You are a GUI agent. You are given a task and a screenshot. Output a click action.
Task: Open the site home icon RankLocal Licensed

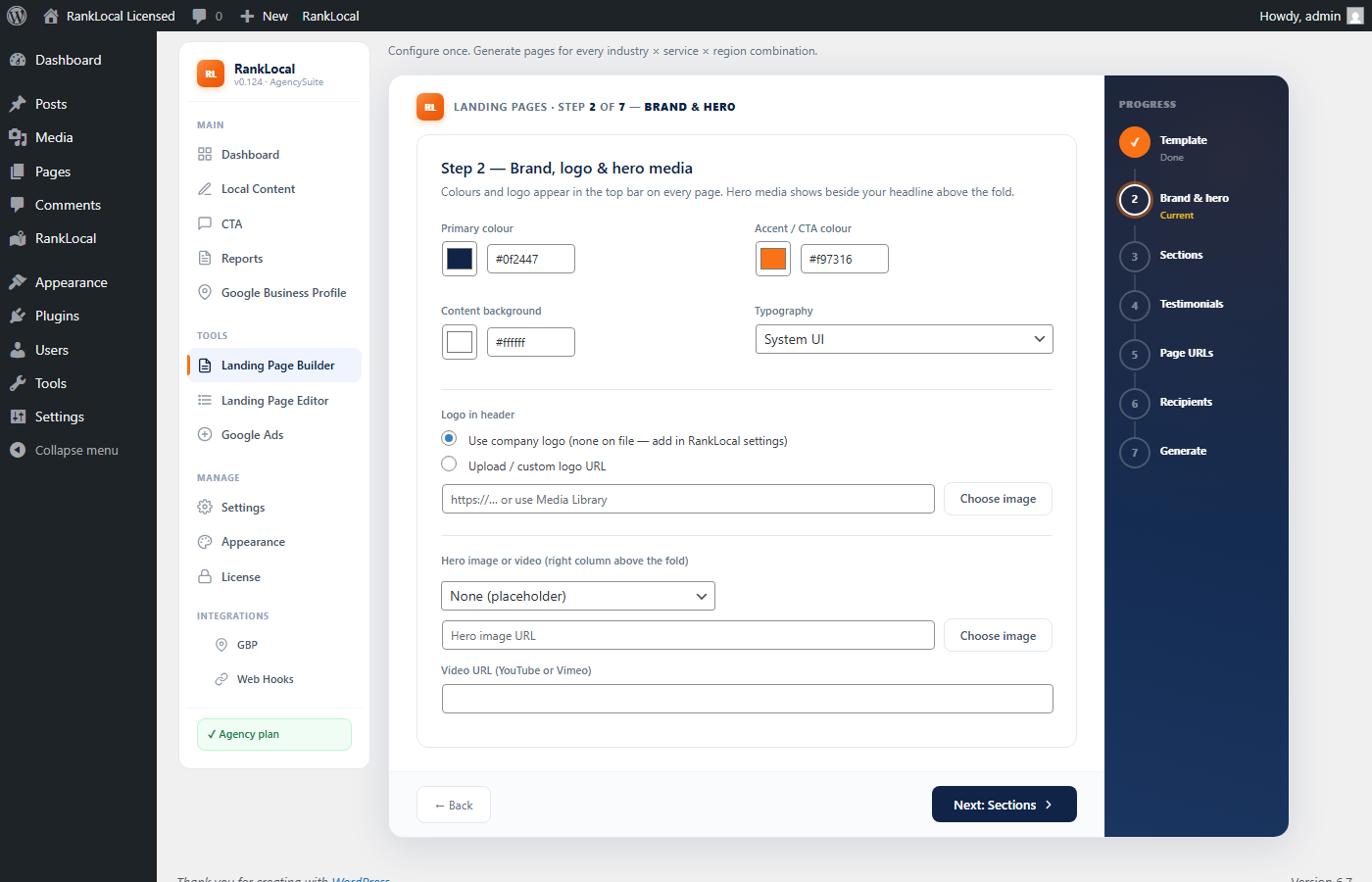click(51, 16)
